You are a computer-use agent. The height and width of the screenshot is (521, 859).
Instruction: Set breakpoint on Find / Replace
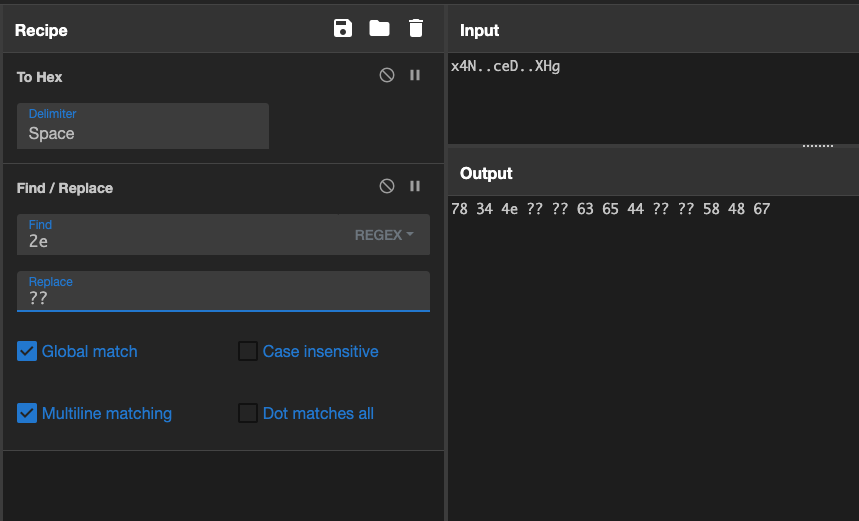click(x=415, y=187)
